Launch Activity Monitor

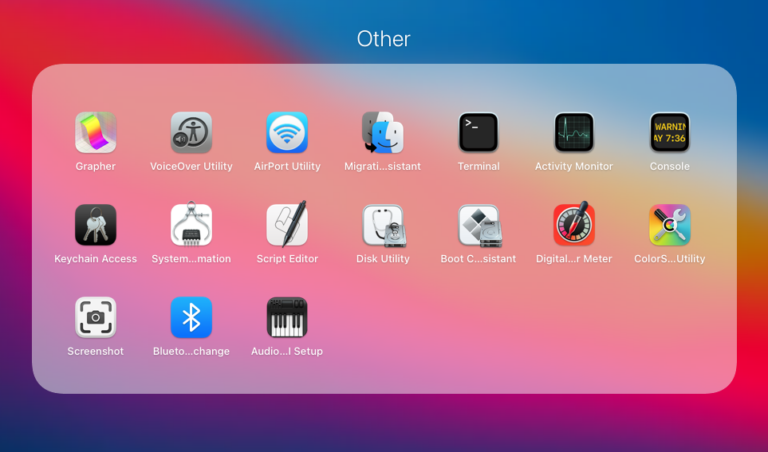574,132
